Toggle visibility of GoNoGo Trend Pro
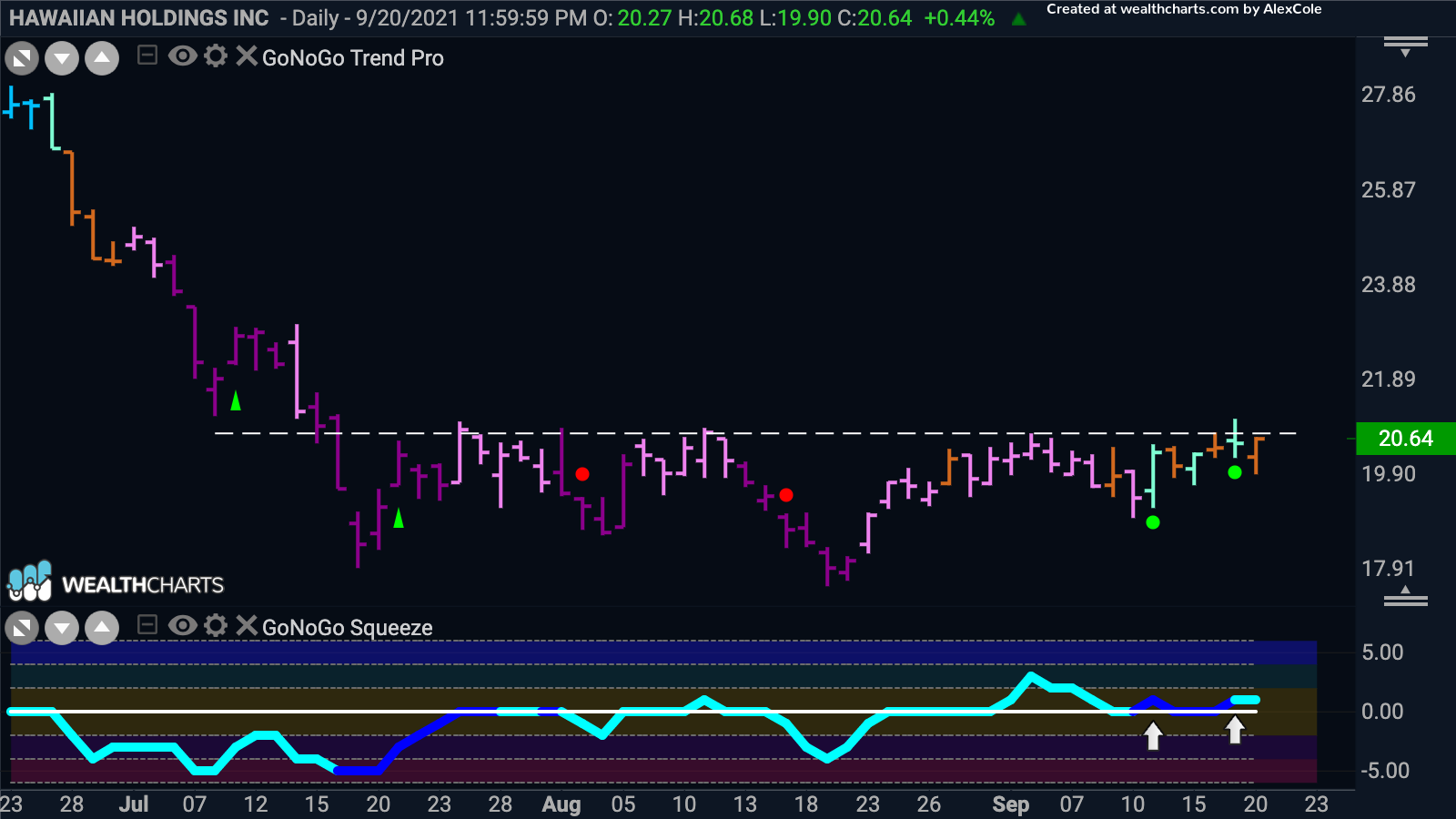This screenshot has width=1456, height=819. (x=182, y=56)
